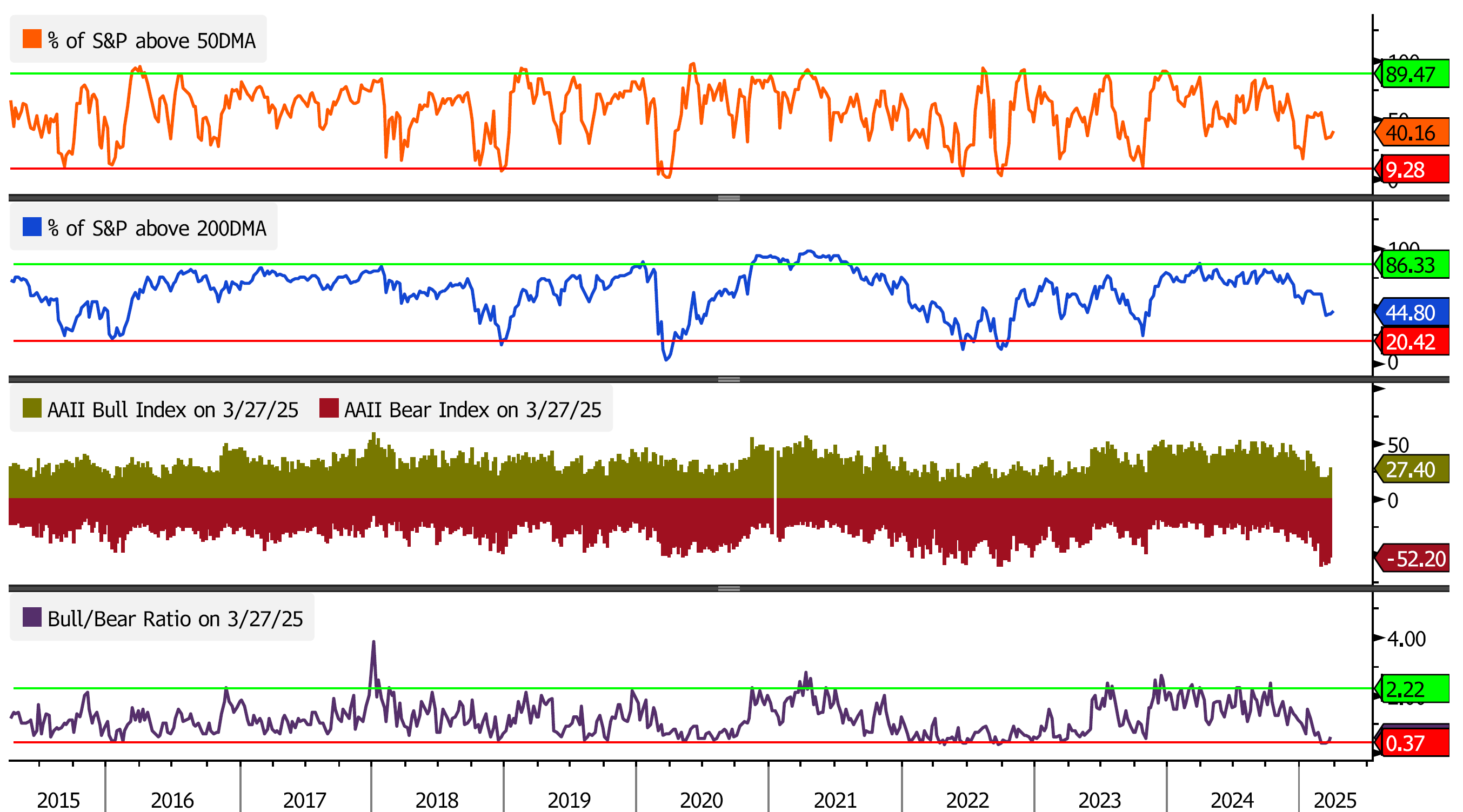Click the blue 200DMA legend color swatch
Viewport: 1463px width, 812px height.
(x=32, y=227)
